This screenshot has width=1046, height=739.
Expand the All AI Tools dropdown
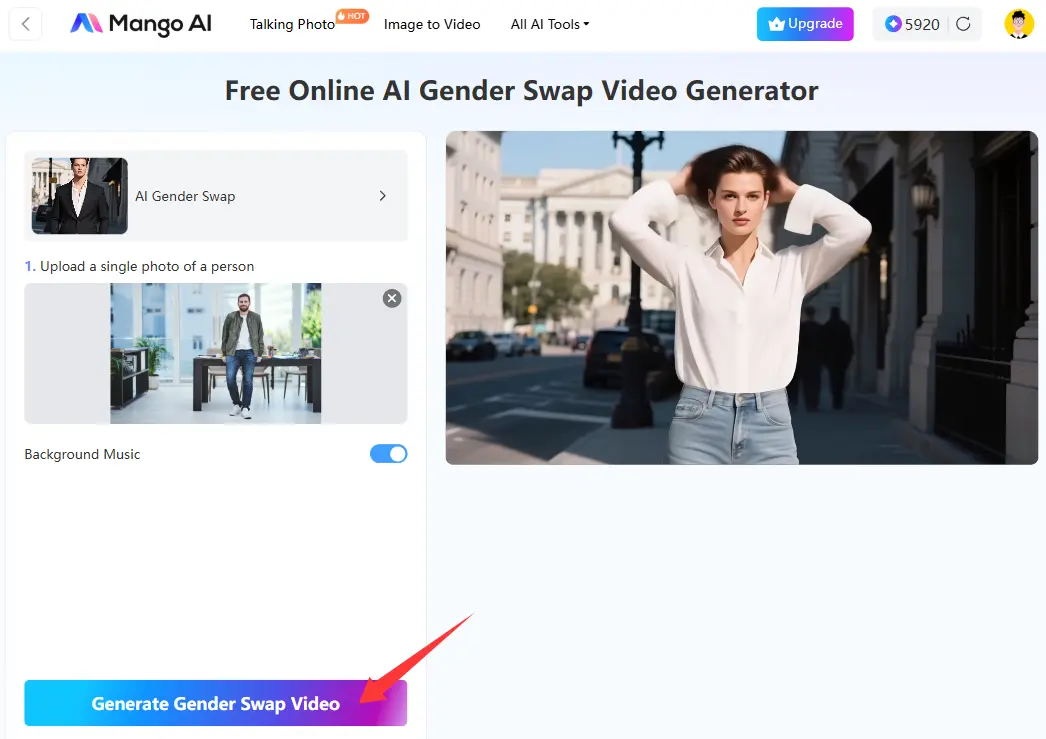pyautogui.click(x=549, y=24)
